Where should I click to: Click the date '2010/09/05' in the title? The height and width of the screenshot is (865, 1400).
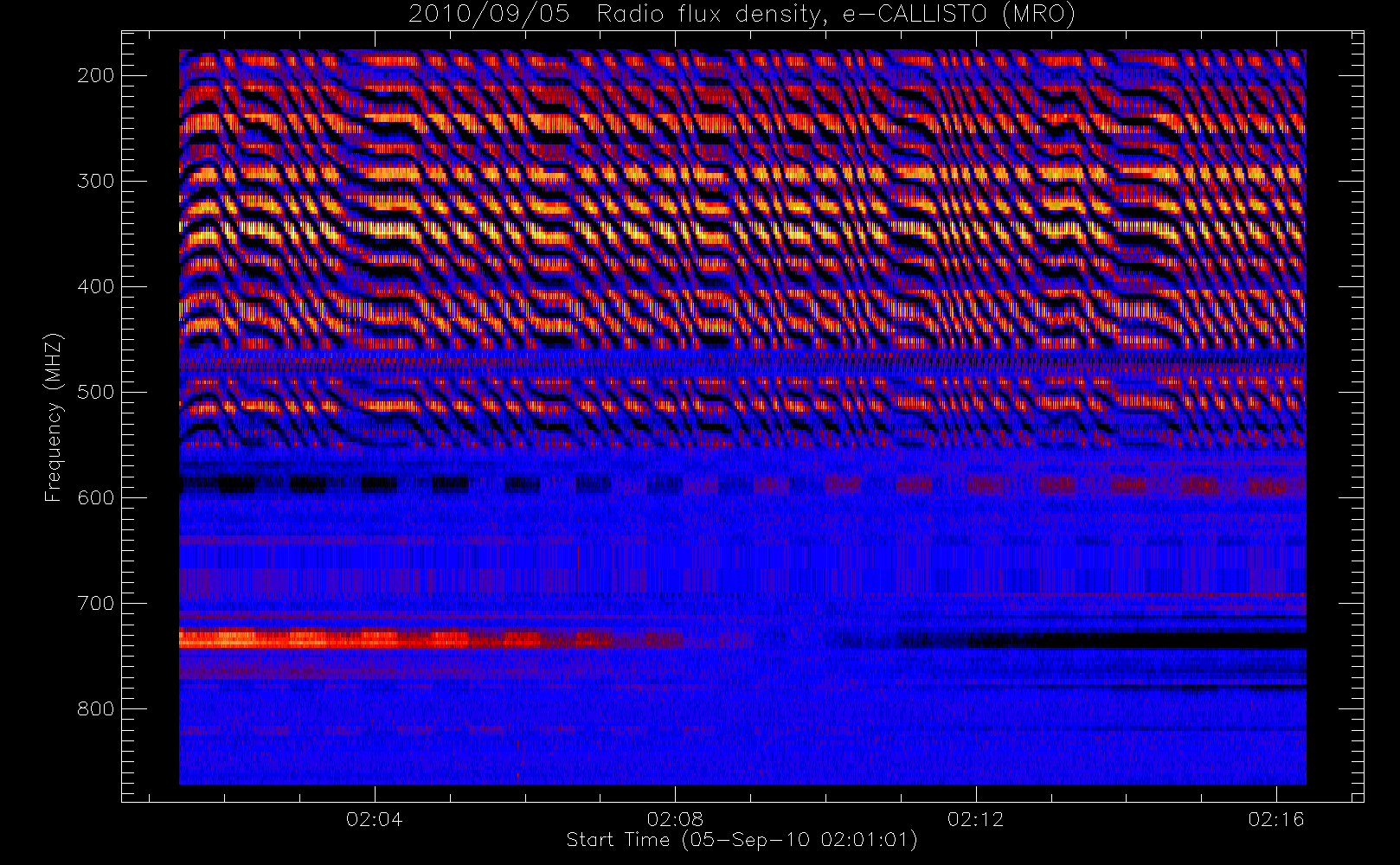pyautogui.click(x=489, y=15)
